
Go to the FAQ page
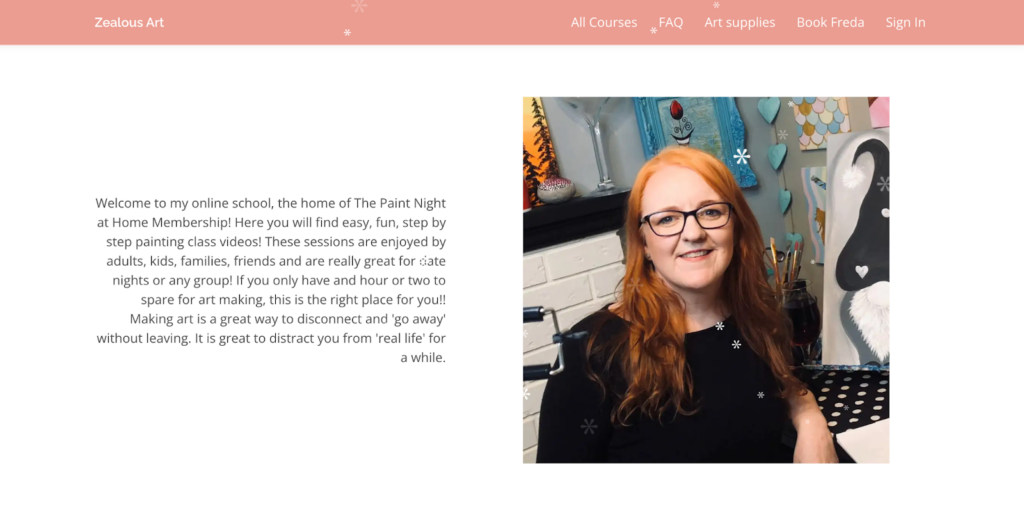pyautogui.click(x=671, y=22)
